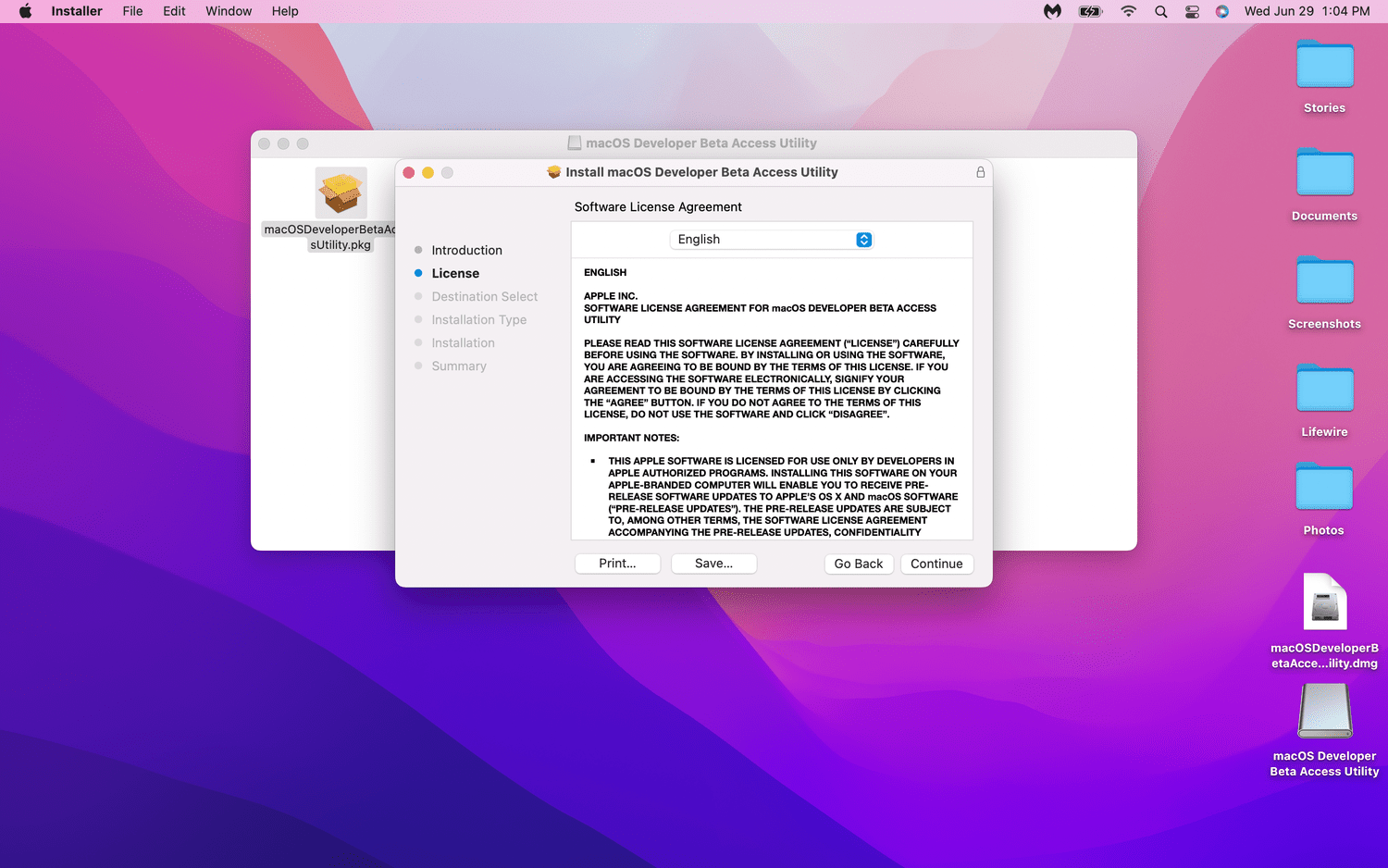This screenshot has height=868, width=1388.
Task: Click the Installation step in sidebar
Action: point(463,343)
